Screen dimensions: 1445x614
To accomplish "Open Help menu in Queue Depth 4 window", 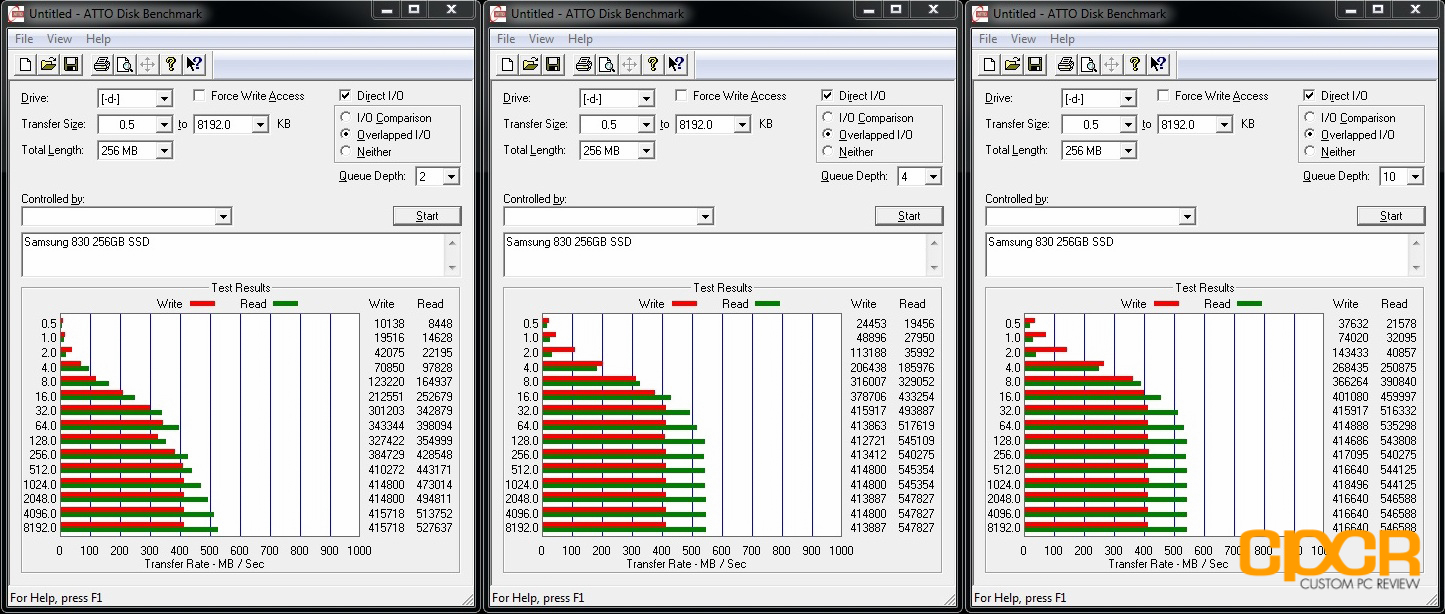I will pyautogui.click(x=580, y=39).
